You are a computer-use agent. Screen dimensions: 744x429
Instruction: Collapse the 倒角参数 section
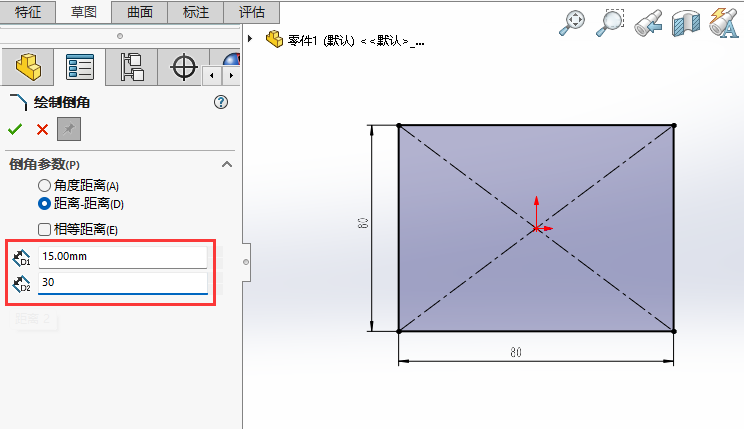[x=227, y=164]
